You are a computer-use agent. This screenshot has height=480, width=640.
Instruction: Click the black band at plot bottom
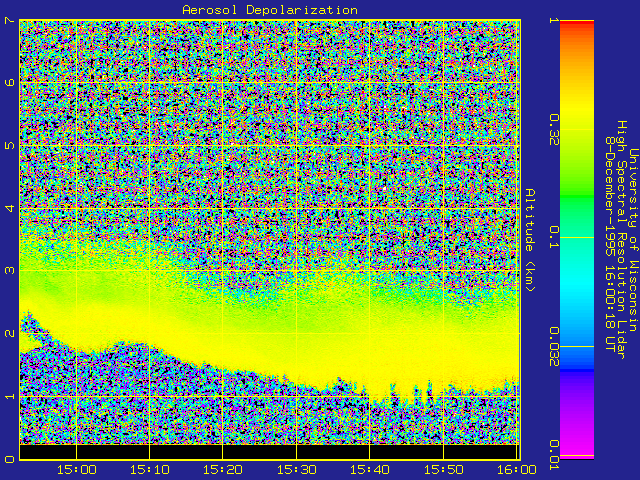click(270, 451)
